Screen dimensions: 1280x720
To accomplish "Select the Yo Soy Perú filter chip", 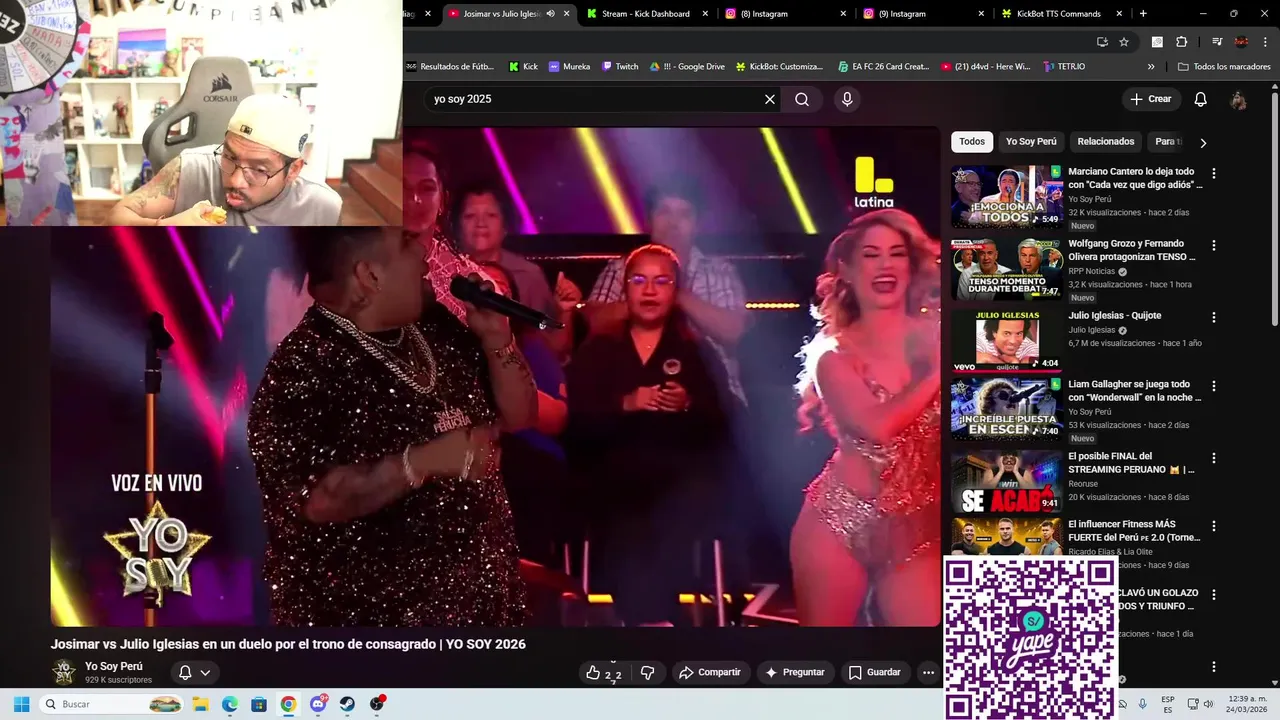I will point(1031,142).
